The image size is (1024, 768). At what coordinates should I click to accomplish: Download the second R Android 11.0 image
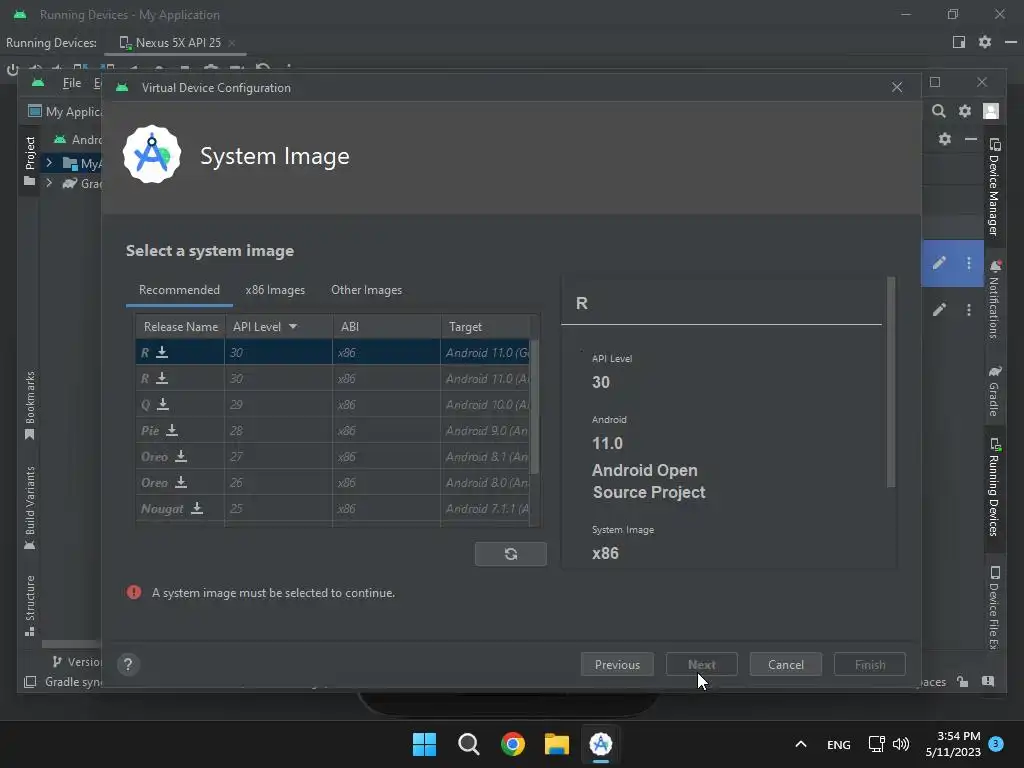[162, 378]
